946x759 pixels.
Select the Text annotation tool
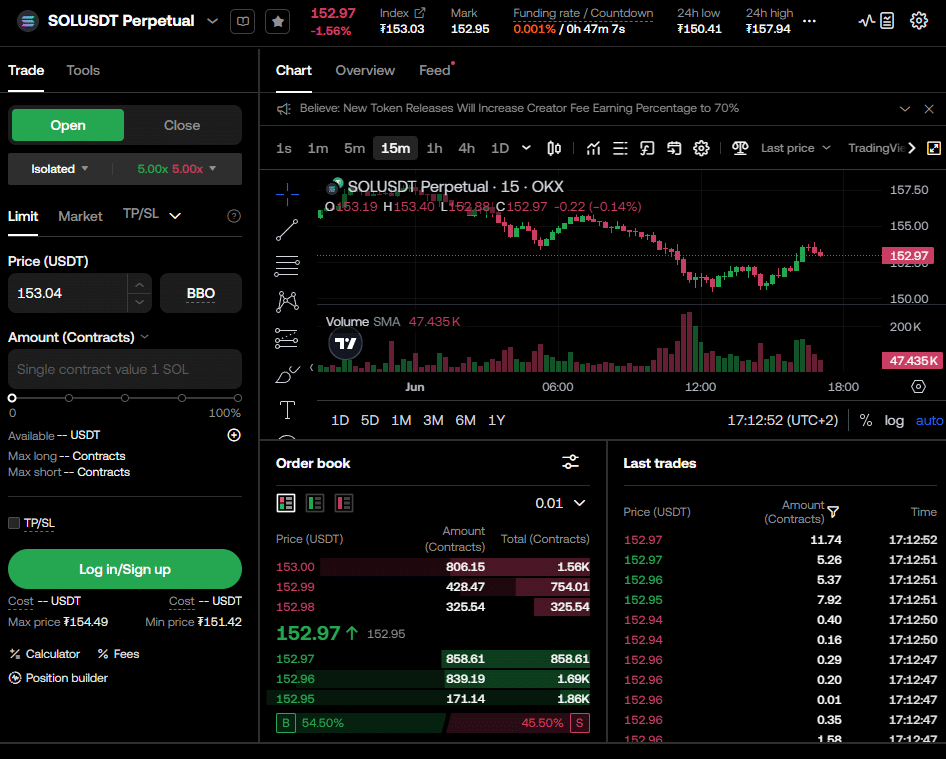(x=287, y=410)
